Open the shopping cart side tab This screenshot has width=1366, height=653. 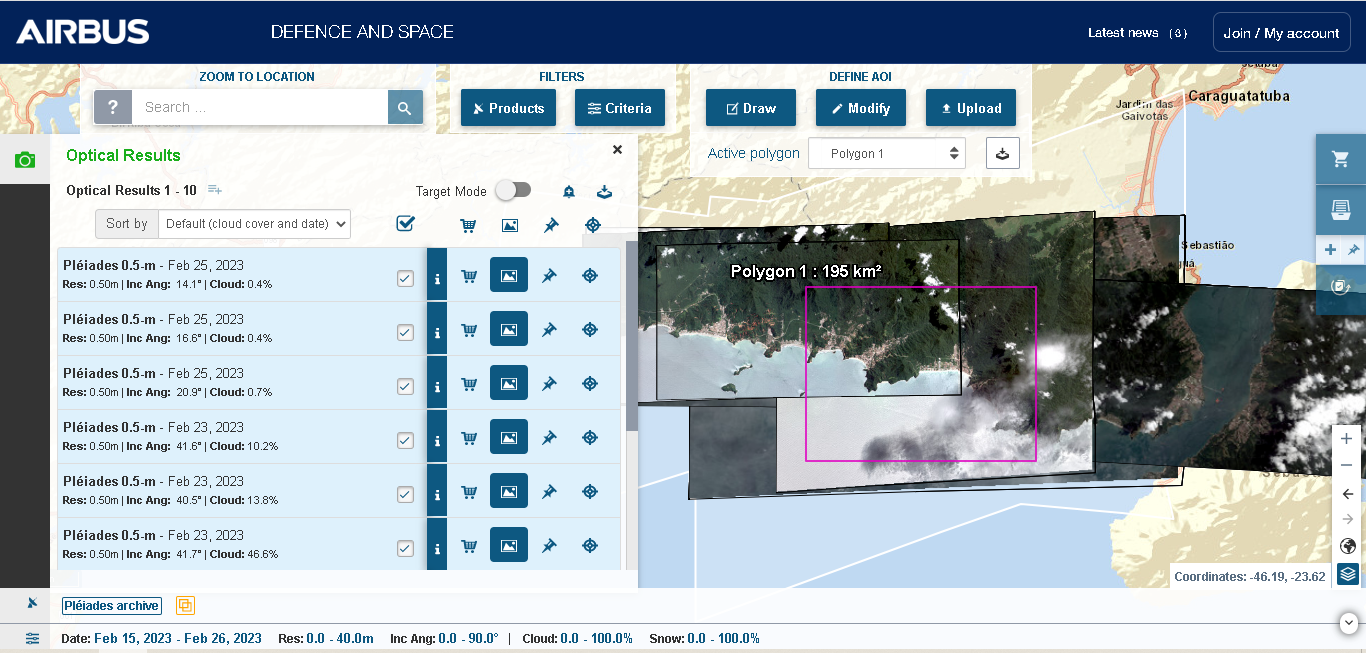pyautogui.click(x=1340, y=159)
